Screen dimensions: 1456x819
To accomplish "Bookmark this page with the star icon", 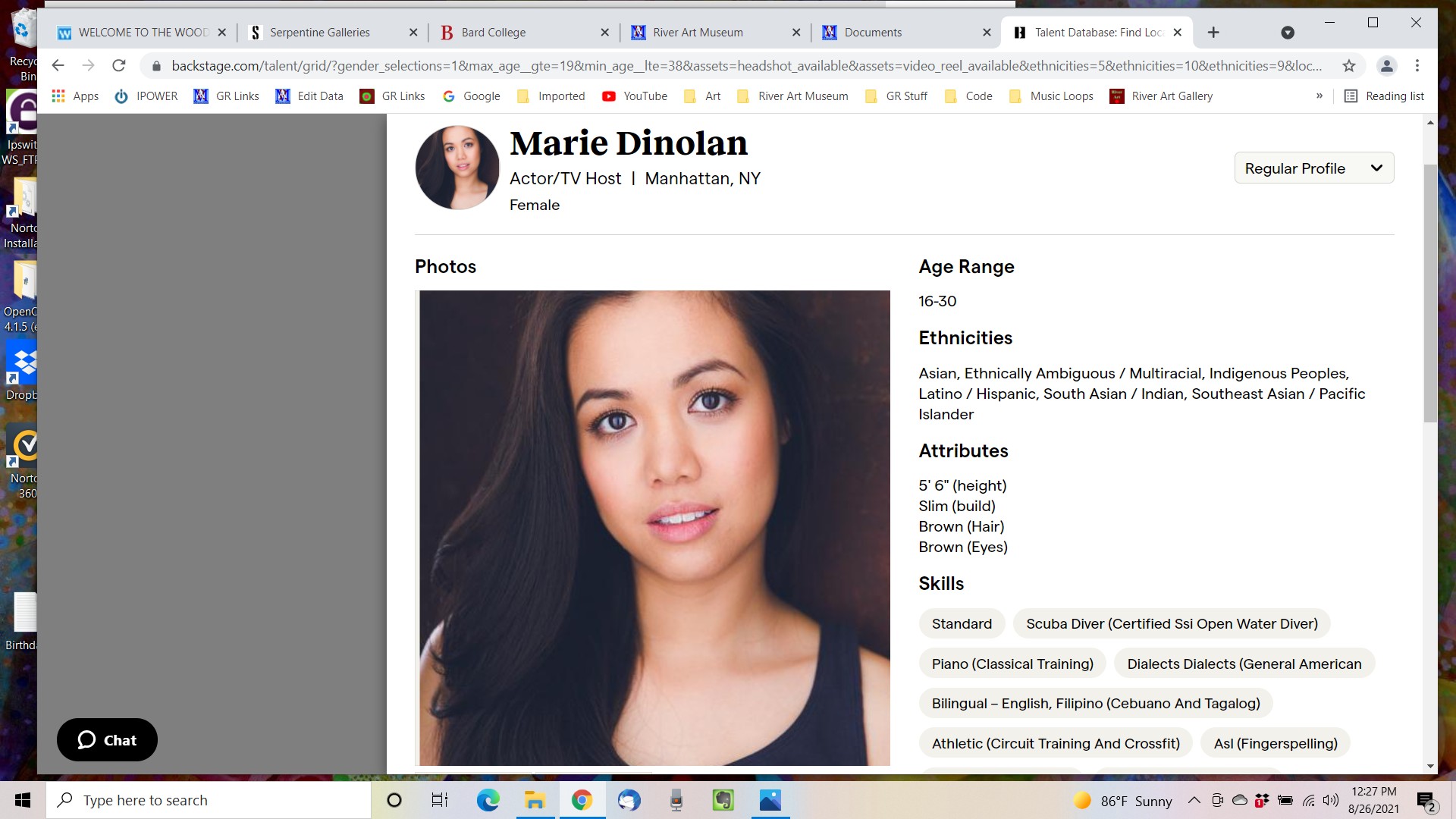I will tap(1349, 66).
